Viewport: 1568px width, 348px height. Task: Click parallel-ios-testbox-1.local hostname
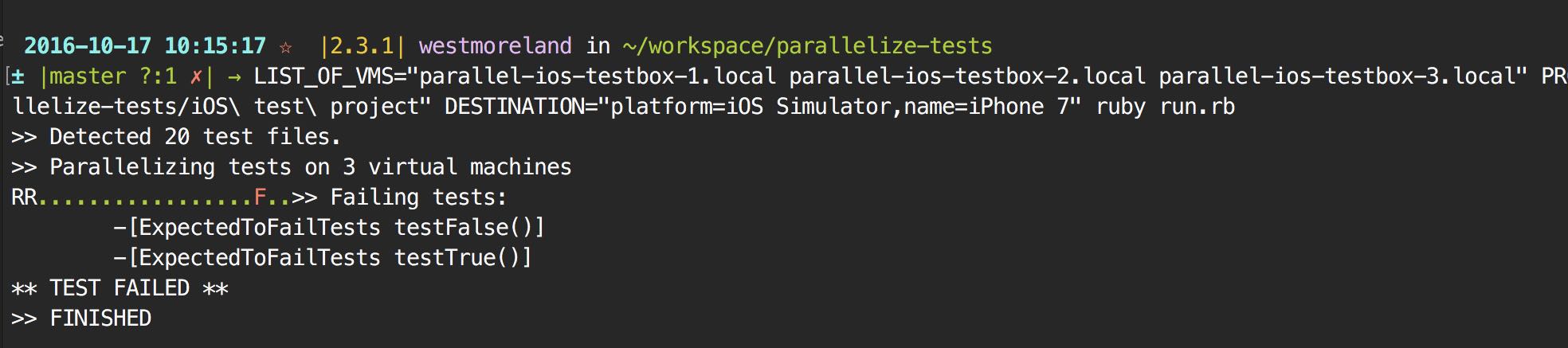598,76
